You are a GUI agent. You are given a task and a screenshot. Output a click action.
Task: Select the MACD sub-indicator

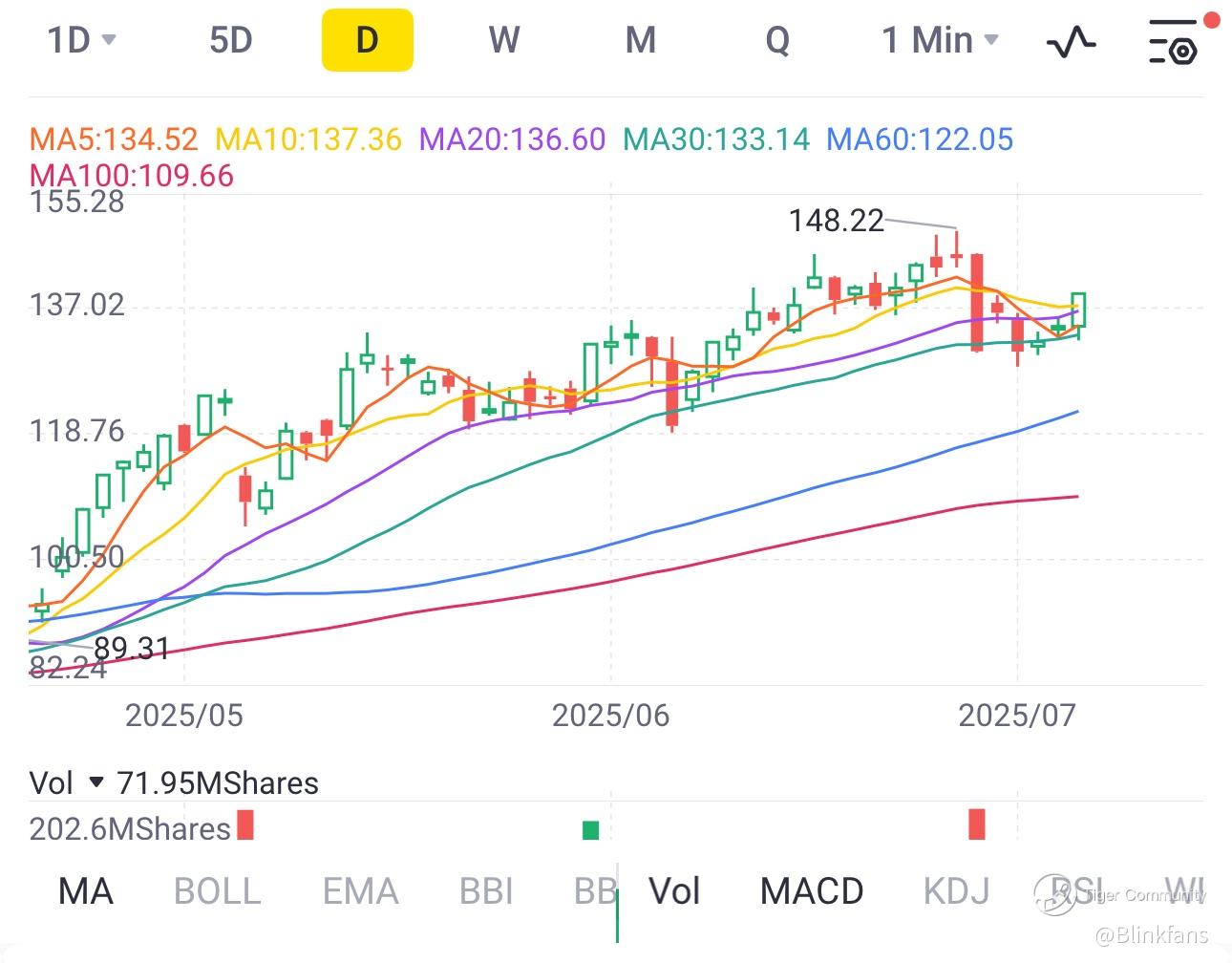[812, 891]
